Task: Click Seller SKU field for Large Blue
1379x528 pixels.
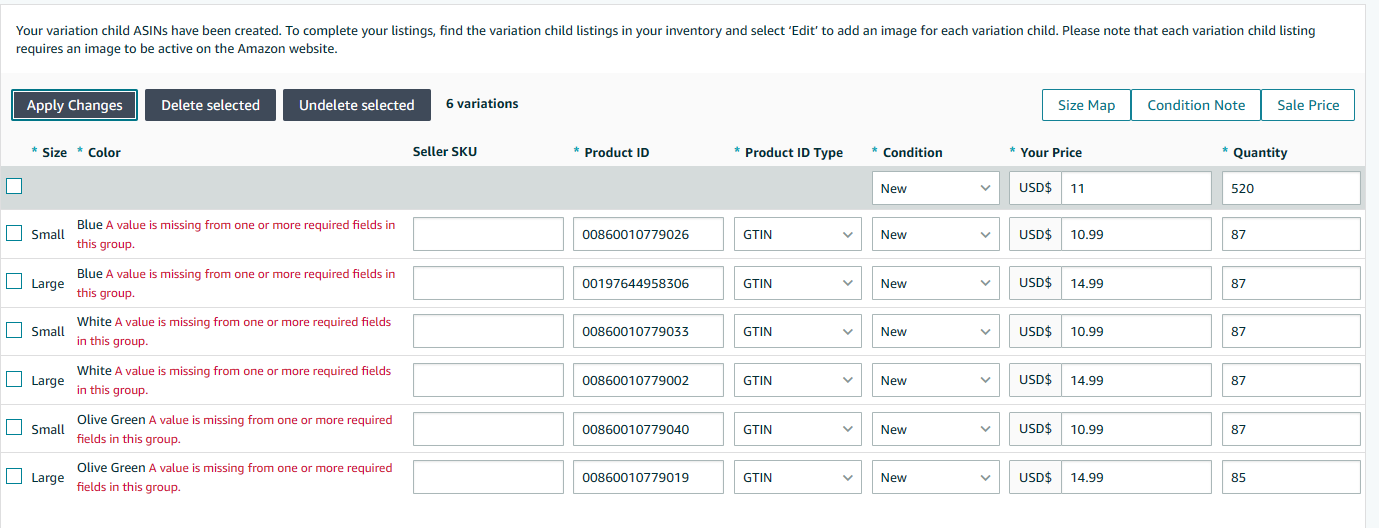Action: tap(488, 283)
